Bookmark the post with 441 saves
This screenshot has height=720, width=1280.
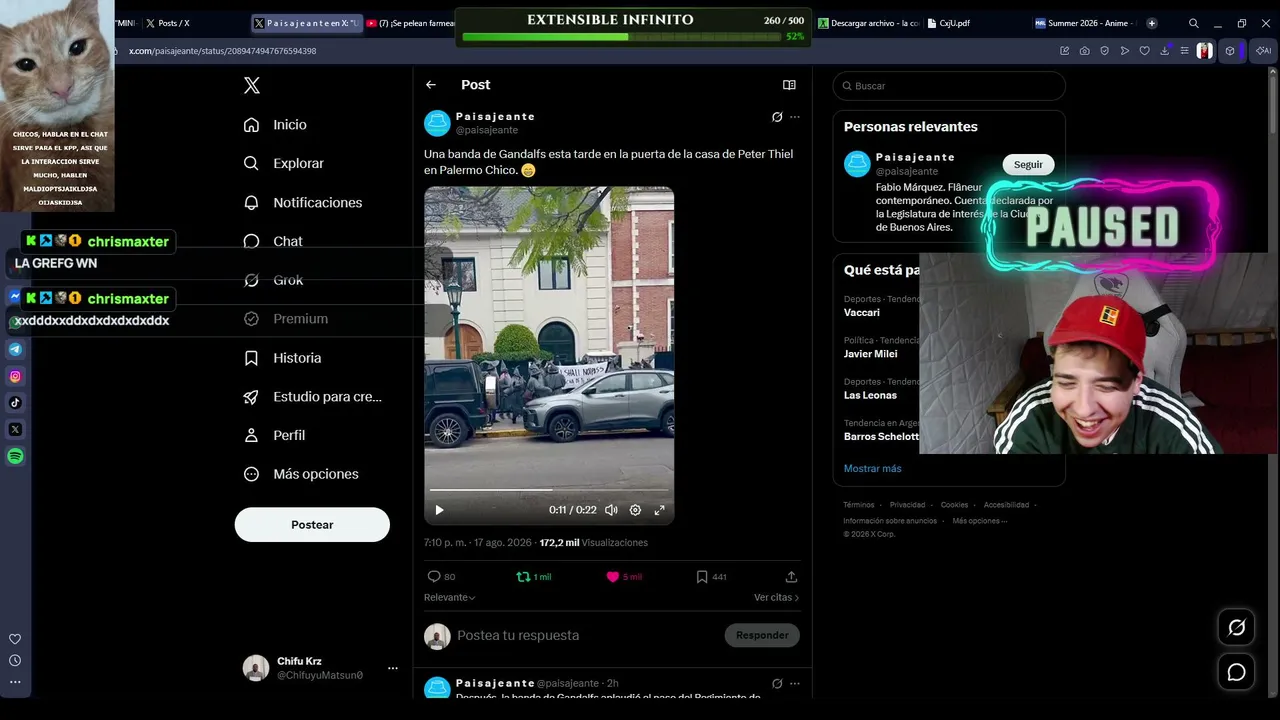click(x=702, y=577)
